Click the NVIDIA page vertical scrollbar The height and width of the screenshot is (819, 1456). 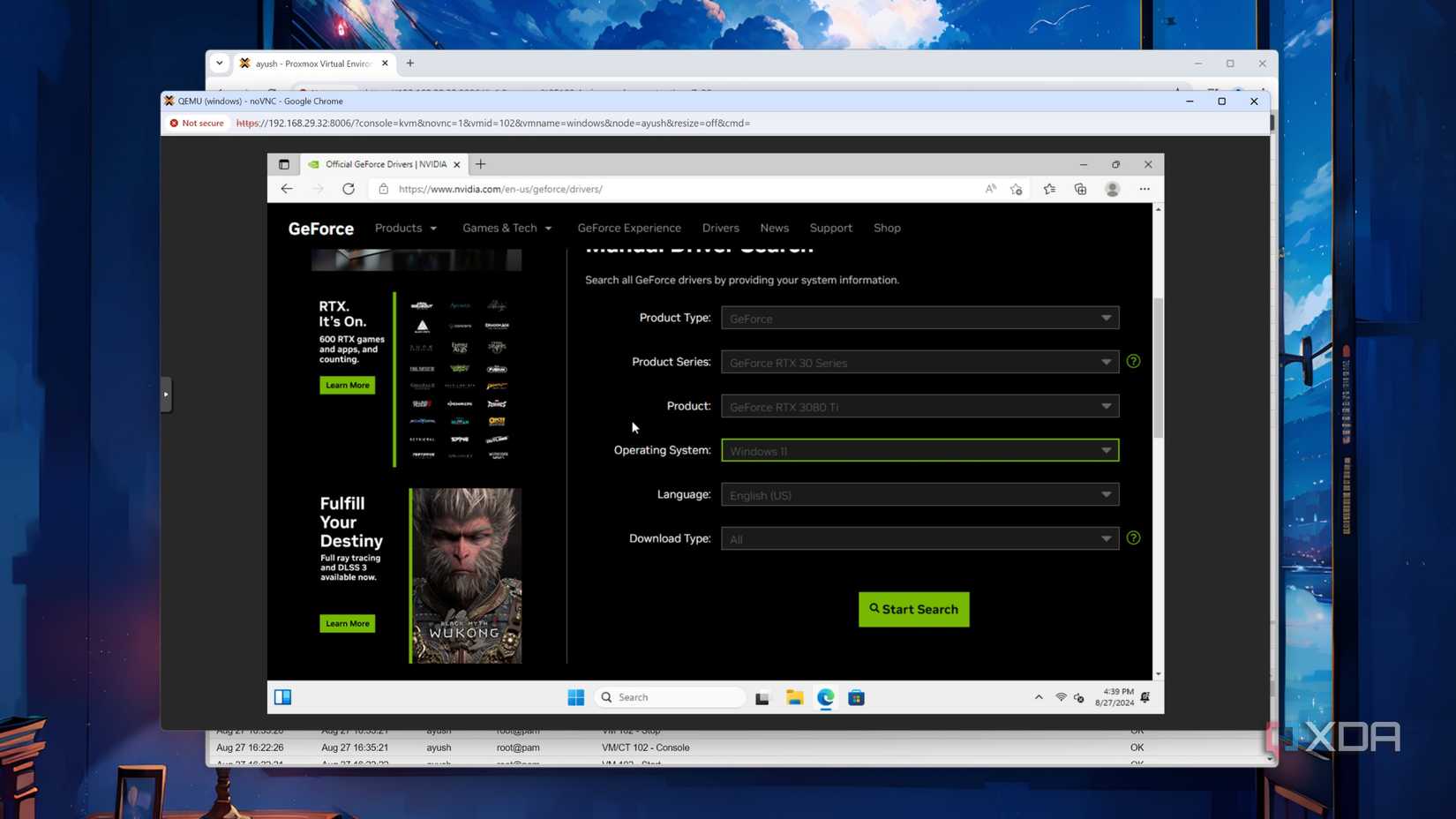[x=1159, y=368]
